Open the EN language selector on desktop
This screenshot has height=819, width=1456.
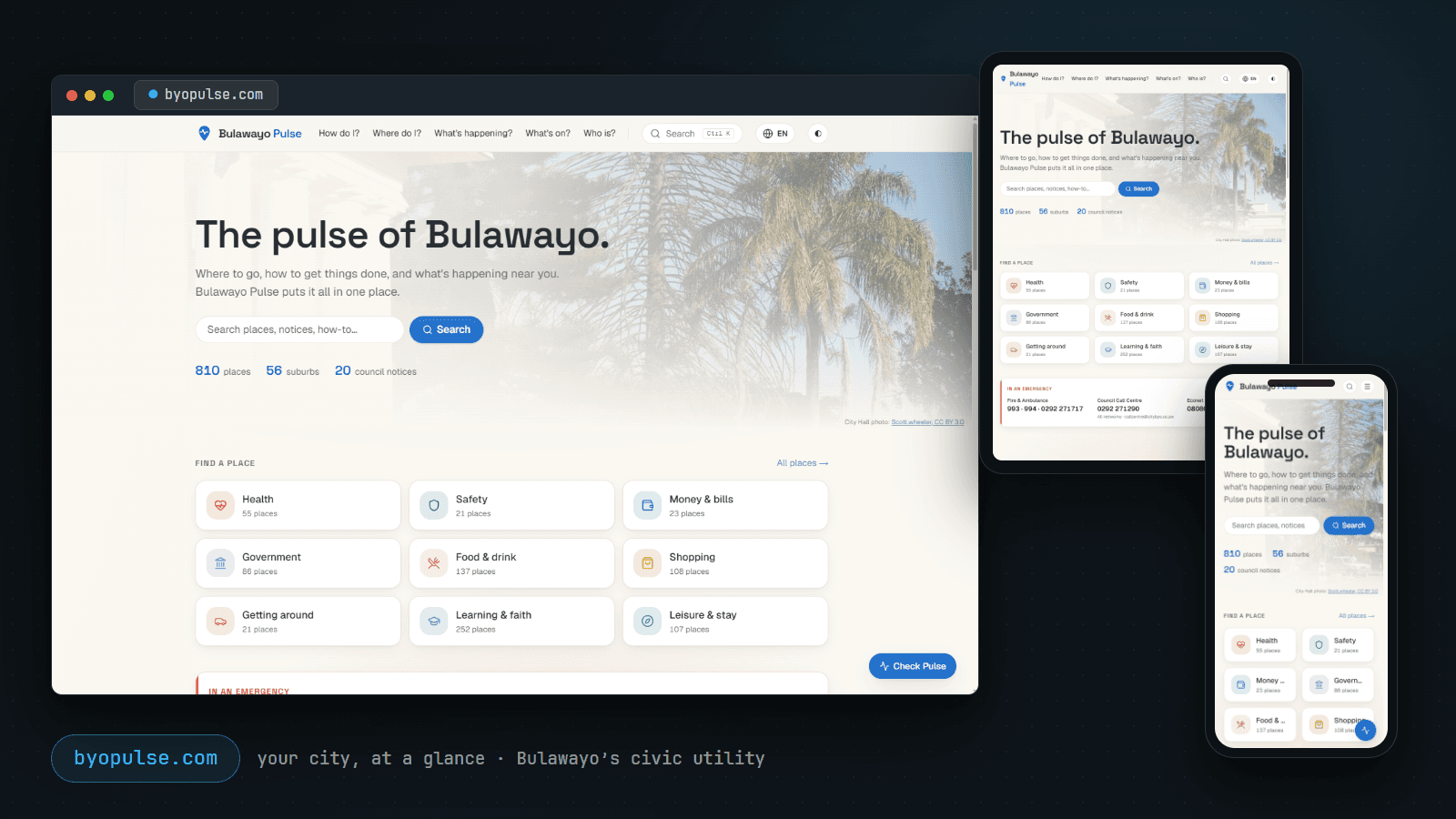pyautogui.click(x=775, y=134)
